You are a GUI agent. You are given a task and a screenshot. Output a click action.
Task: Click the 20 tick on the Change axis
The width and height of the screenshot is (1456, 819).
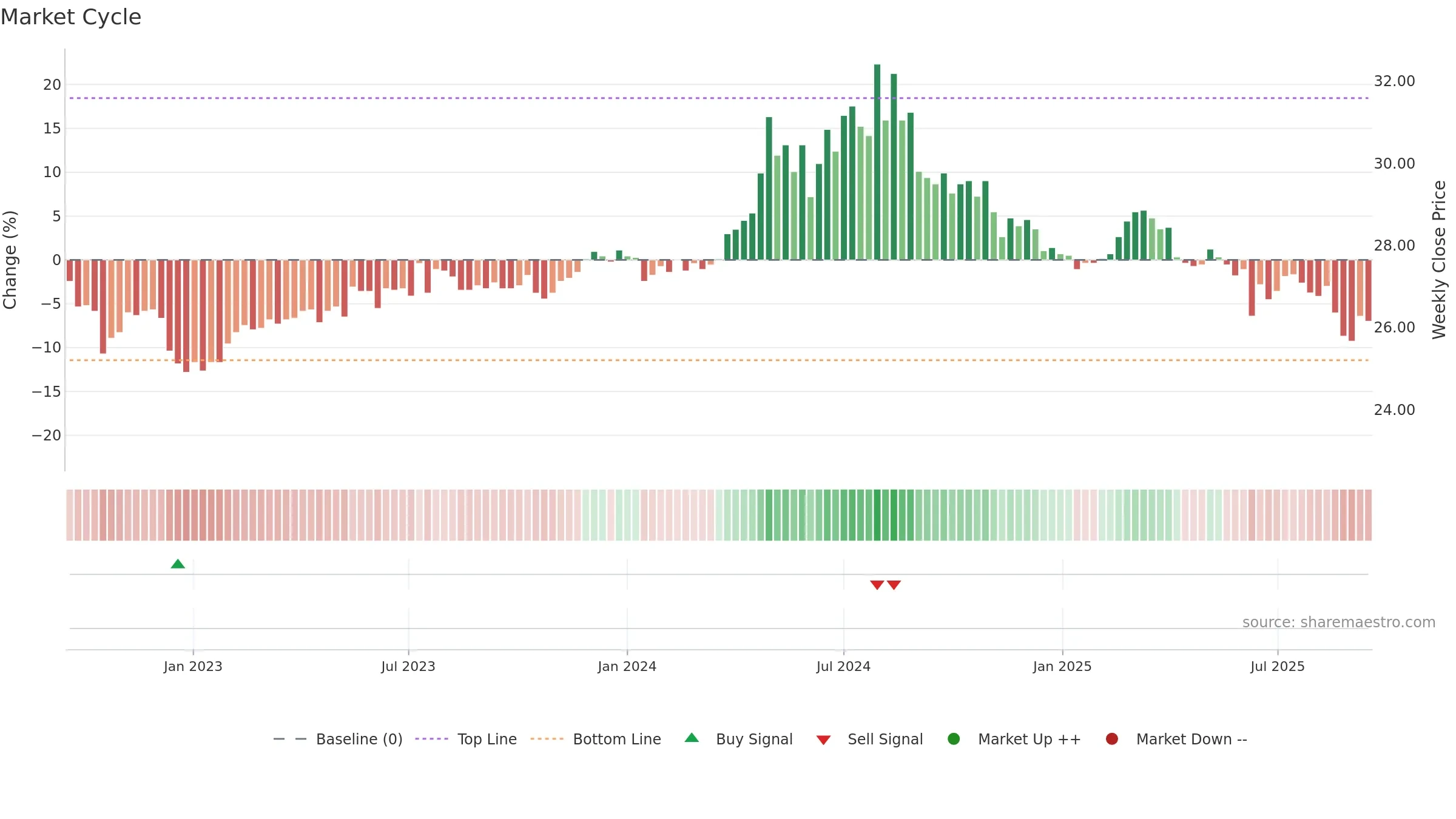[x=52, y=85]
